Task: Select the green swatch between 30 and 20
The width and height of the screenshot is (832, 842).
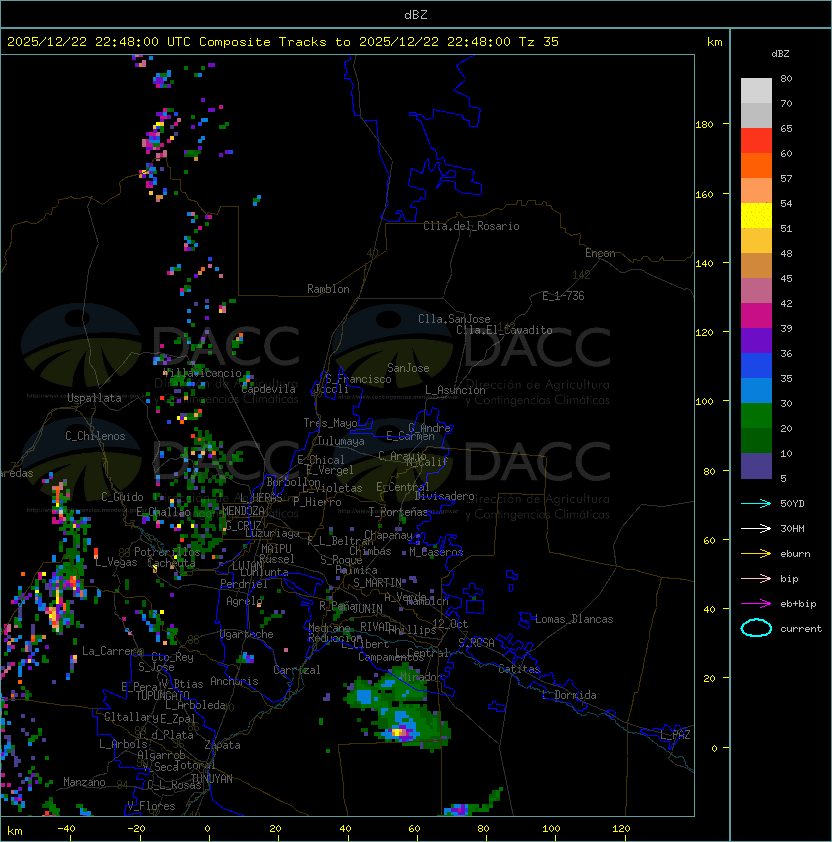Action: (756, 416)
